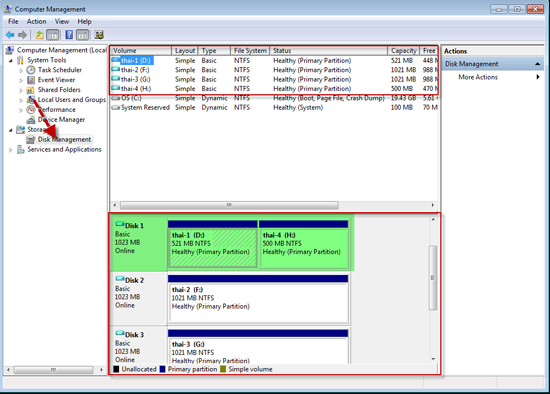Viewport: 550px width, 394px height.
Task: Click the thai-2 (F:) volume icon in list
Action: (115, 69)
